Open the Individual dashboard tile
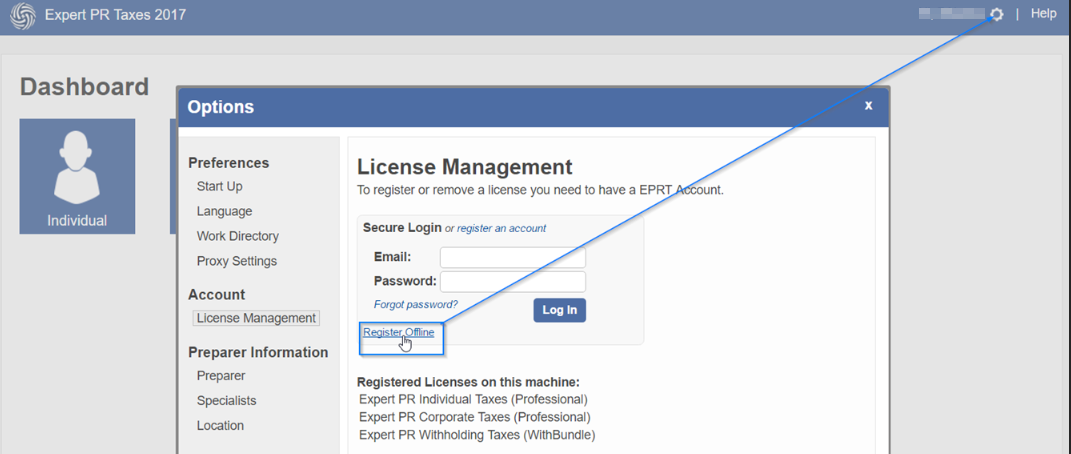Screen dimensions: 1071x454 coord(77,176)
